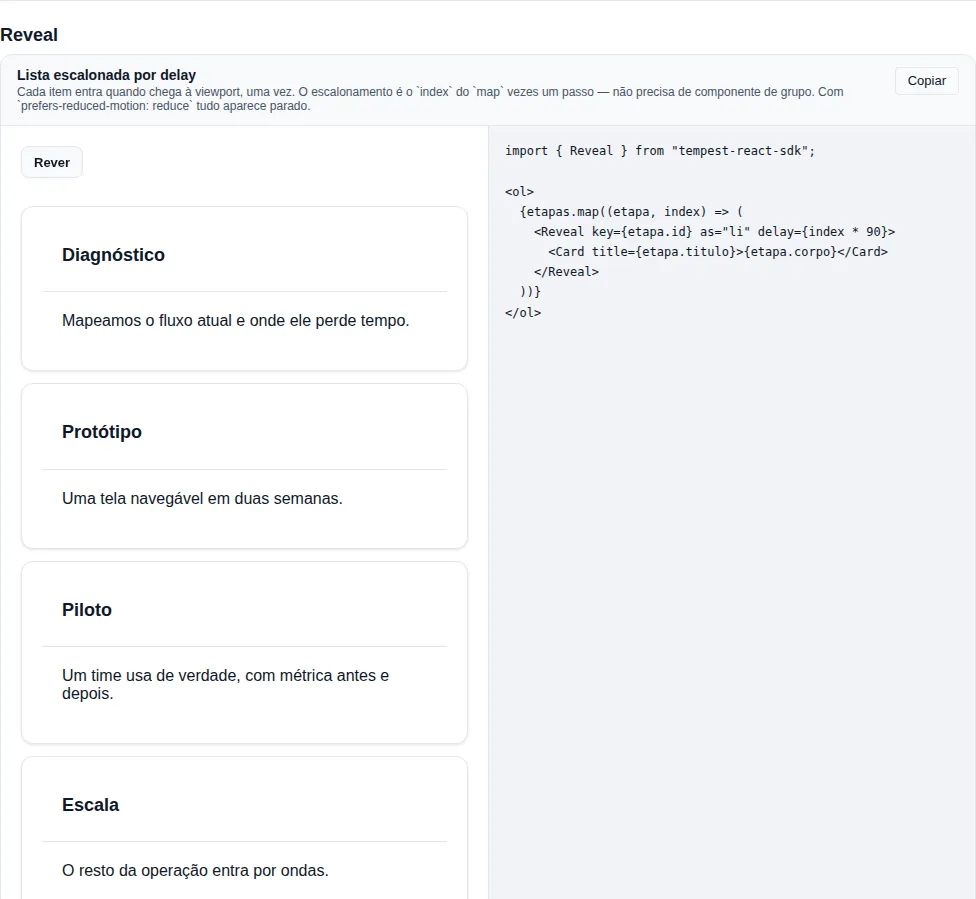The image size is (976, 899).
Task: Click the etapas.map code line
Action: click(x=631, y=212)
